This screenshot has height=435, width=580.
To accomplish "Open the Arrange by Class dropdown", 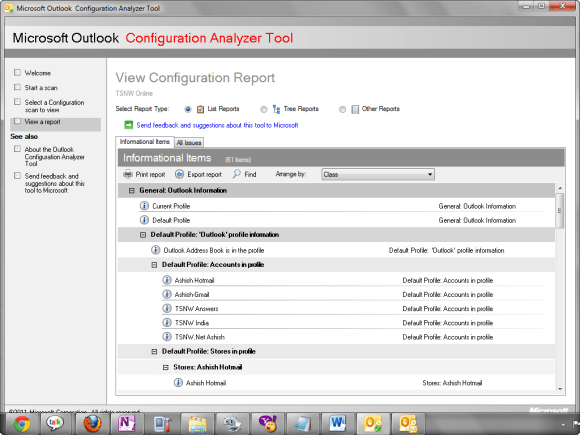I will click(378, 174).
